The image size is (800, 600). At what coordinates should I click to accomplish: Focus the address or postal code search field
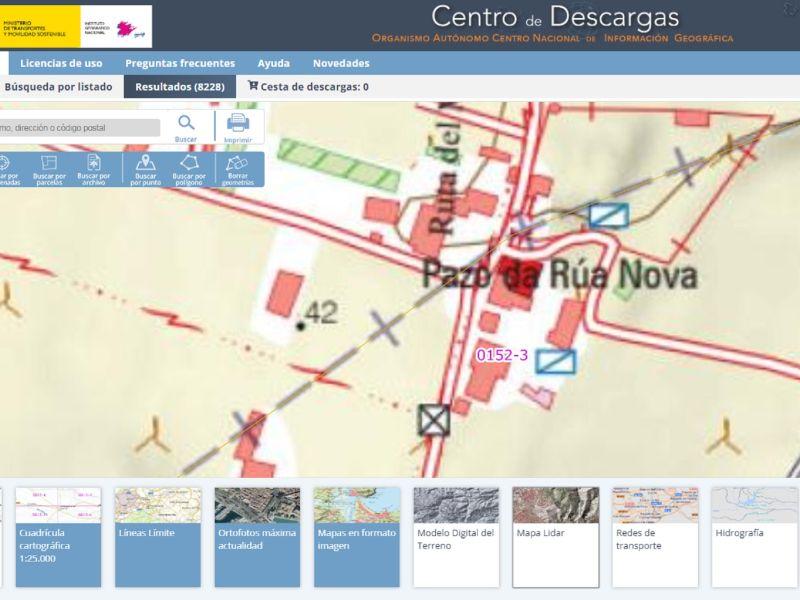coord(79,128)
